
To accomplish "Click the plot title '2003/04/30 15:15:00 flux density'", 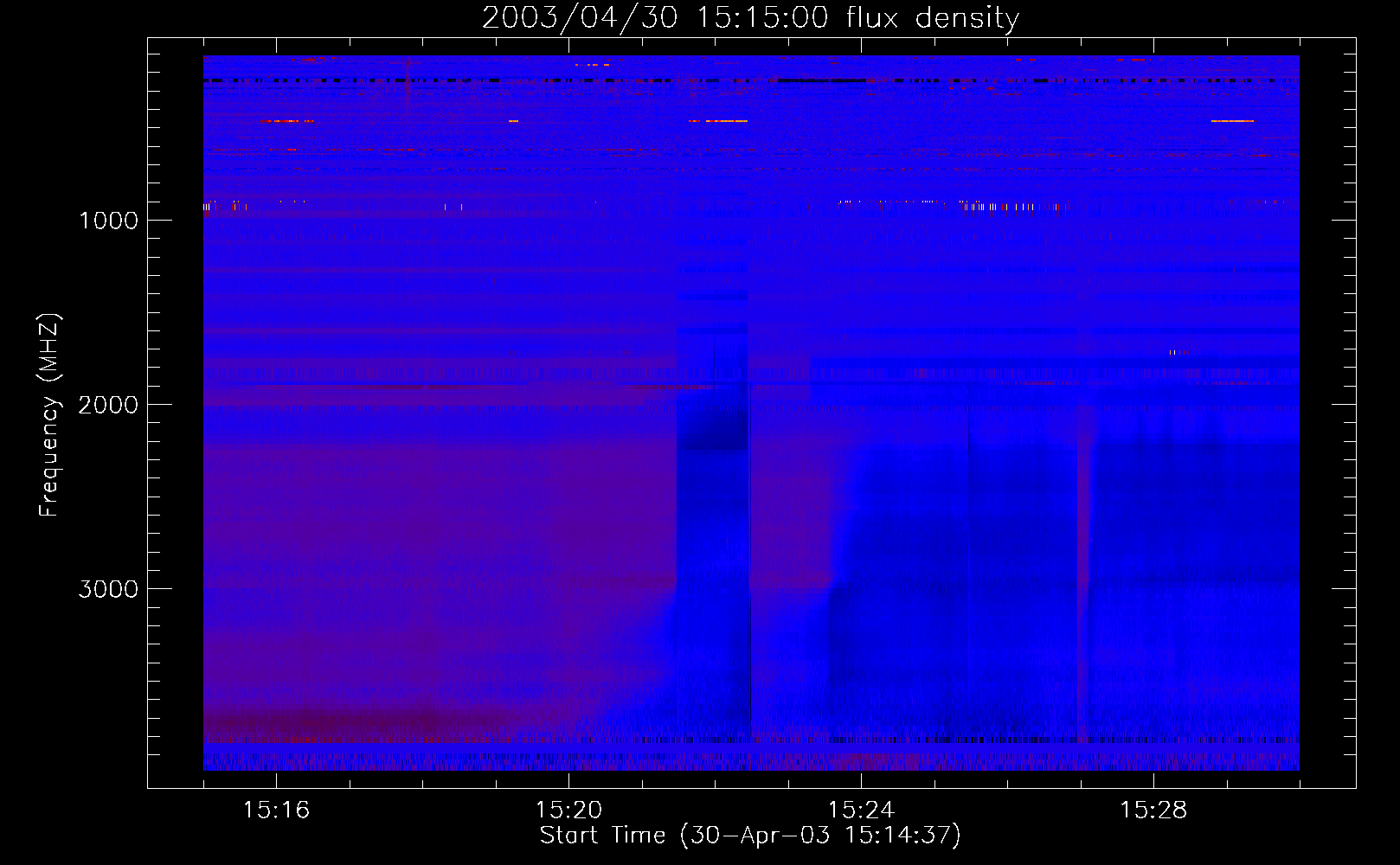I will pyautogui.click(x=750, y=18).
